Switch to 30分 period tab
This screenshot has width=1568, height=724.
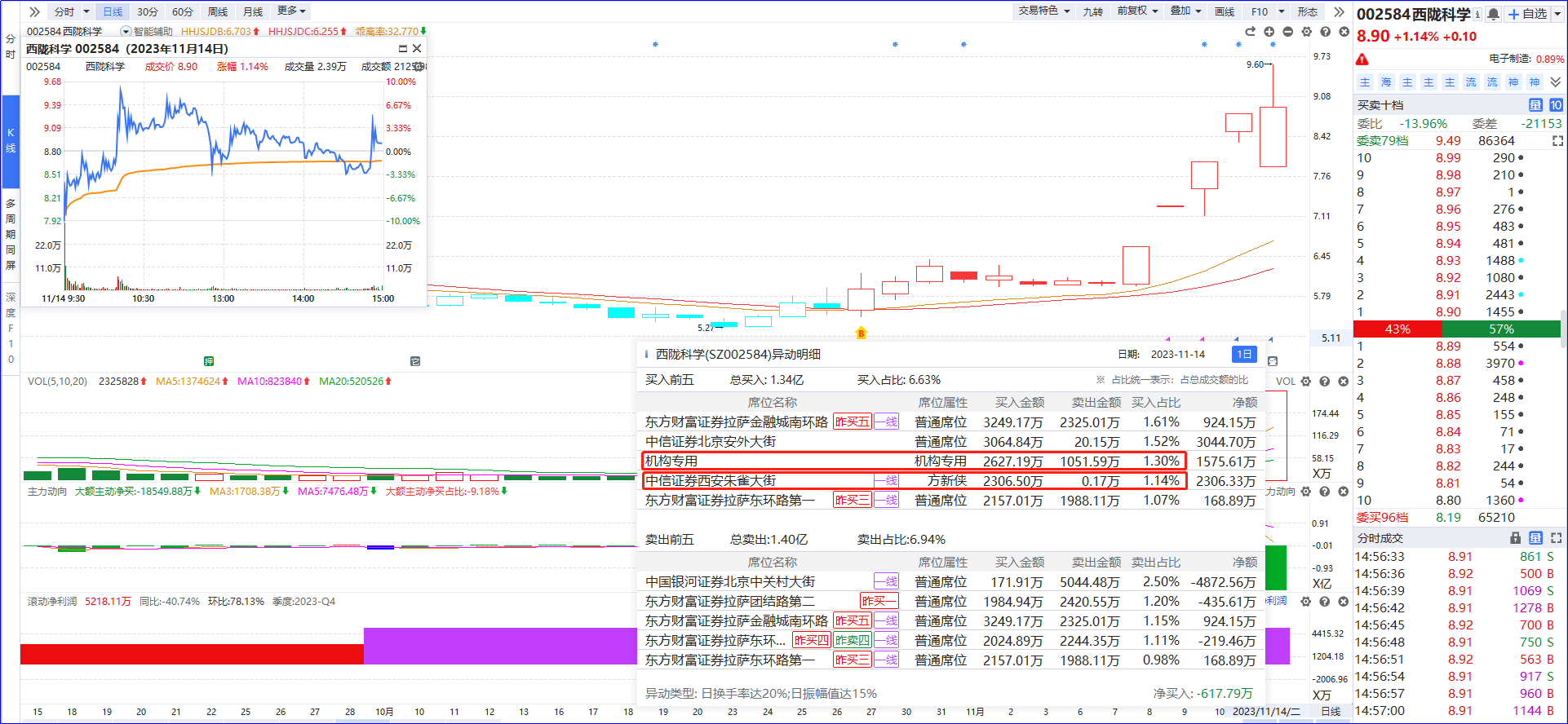[x=148, y=11]
